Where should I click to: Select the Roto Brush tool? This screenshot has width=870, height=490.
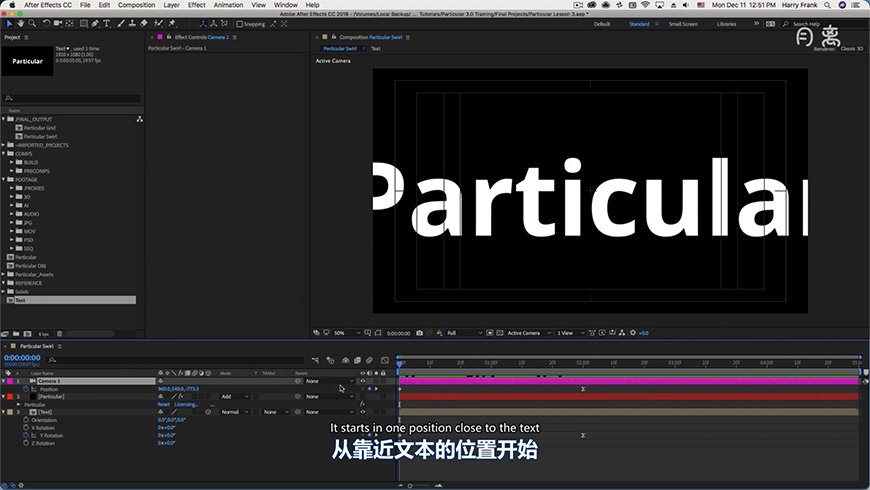tap(158, 24)
